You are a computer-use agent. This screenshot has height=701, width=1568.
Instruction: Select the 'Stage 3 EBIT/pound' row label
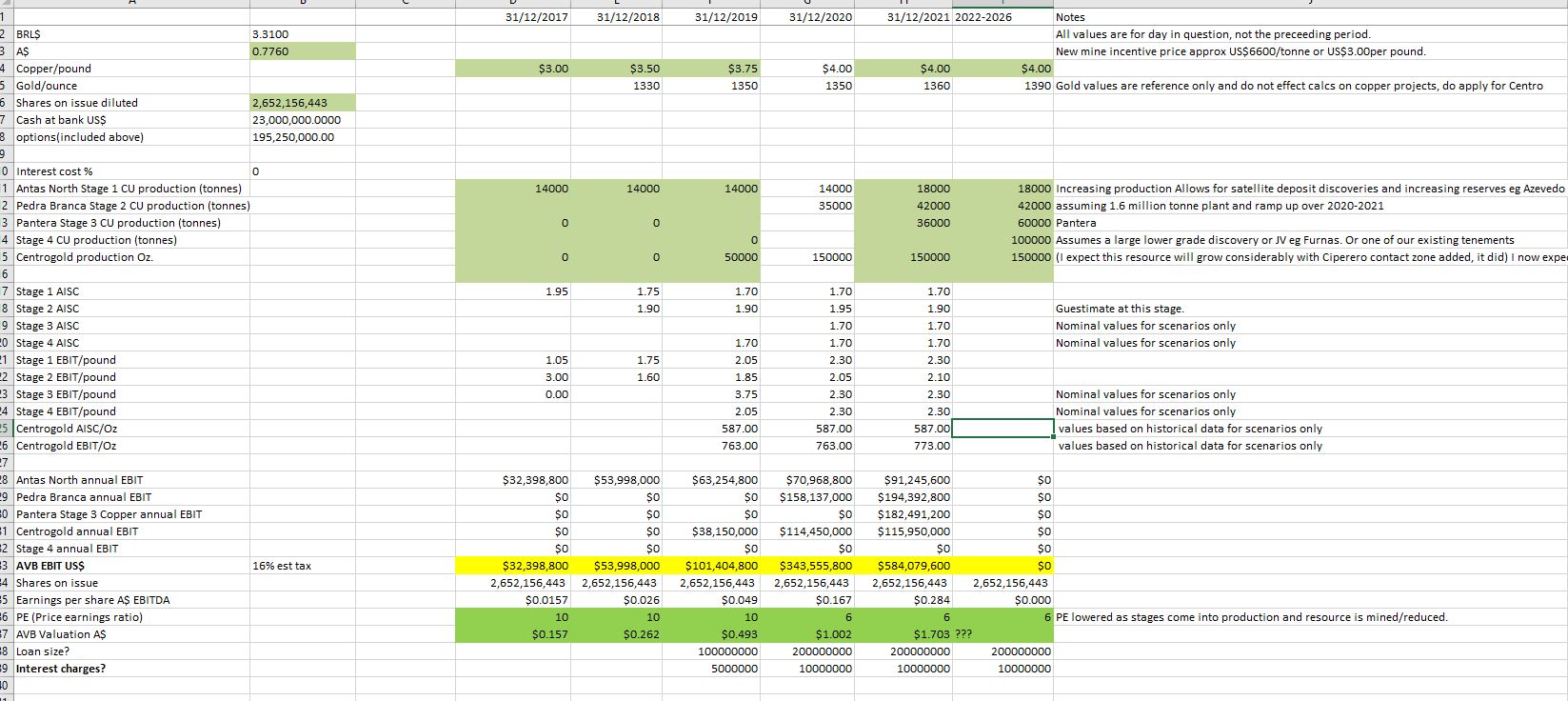pos(66,394)
